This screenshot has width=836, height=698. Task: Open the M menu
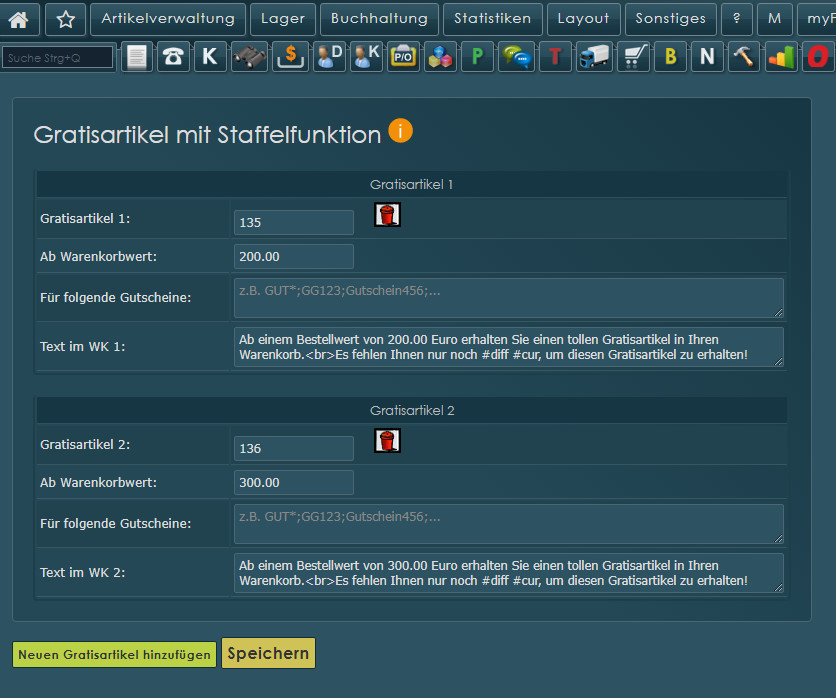(x=775, y=19)
